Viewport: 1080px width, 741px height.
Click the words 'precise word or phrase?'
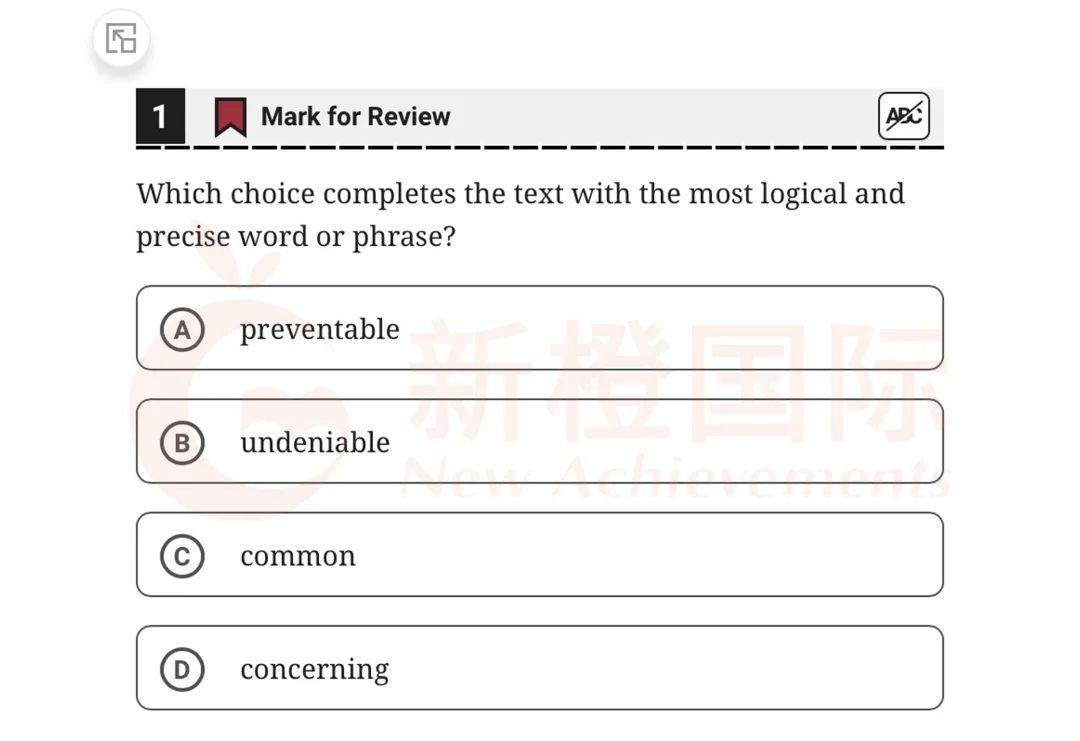pos(295,237)
